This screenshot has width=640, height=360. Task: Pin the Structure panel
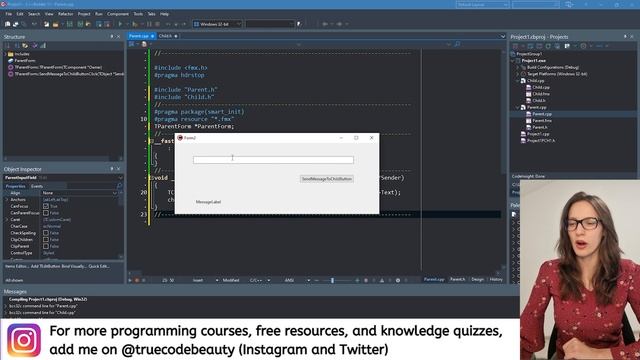coord(112,37)
